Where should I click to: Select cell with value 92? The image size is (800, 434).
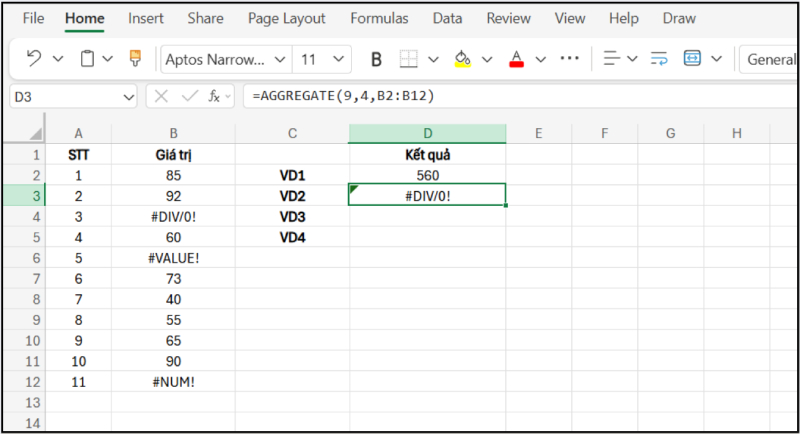pos(173,196)
